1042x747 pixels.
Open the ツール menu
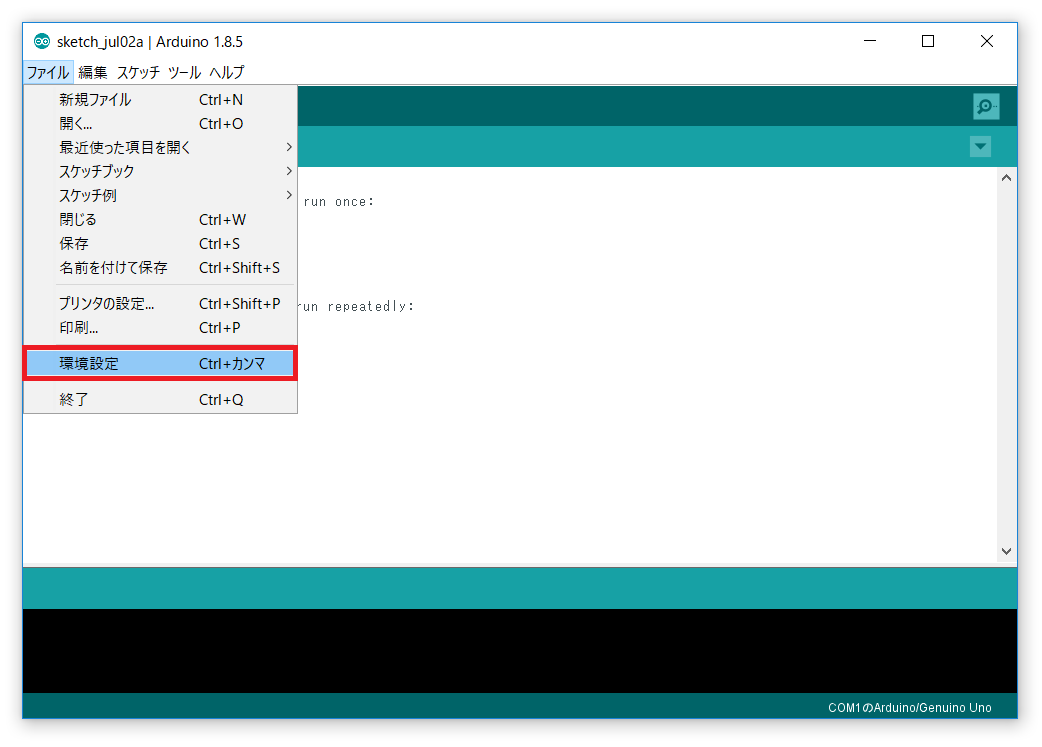click(184, 71)
